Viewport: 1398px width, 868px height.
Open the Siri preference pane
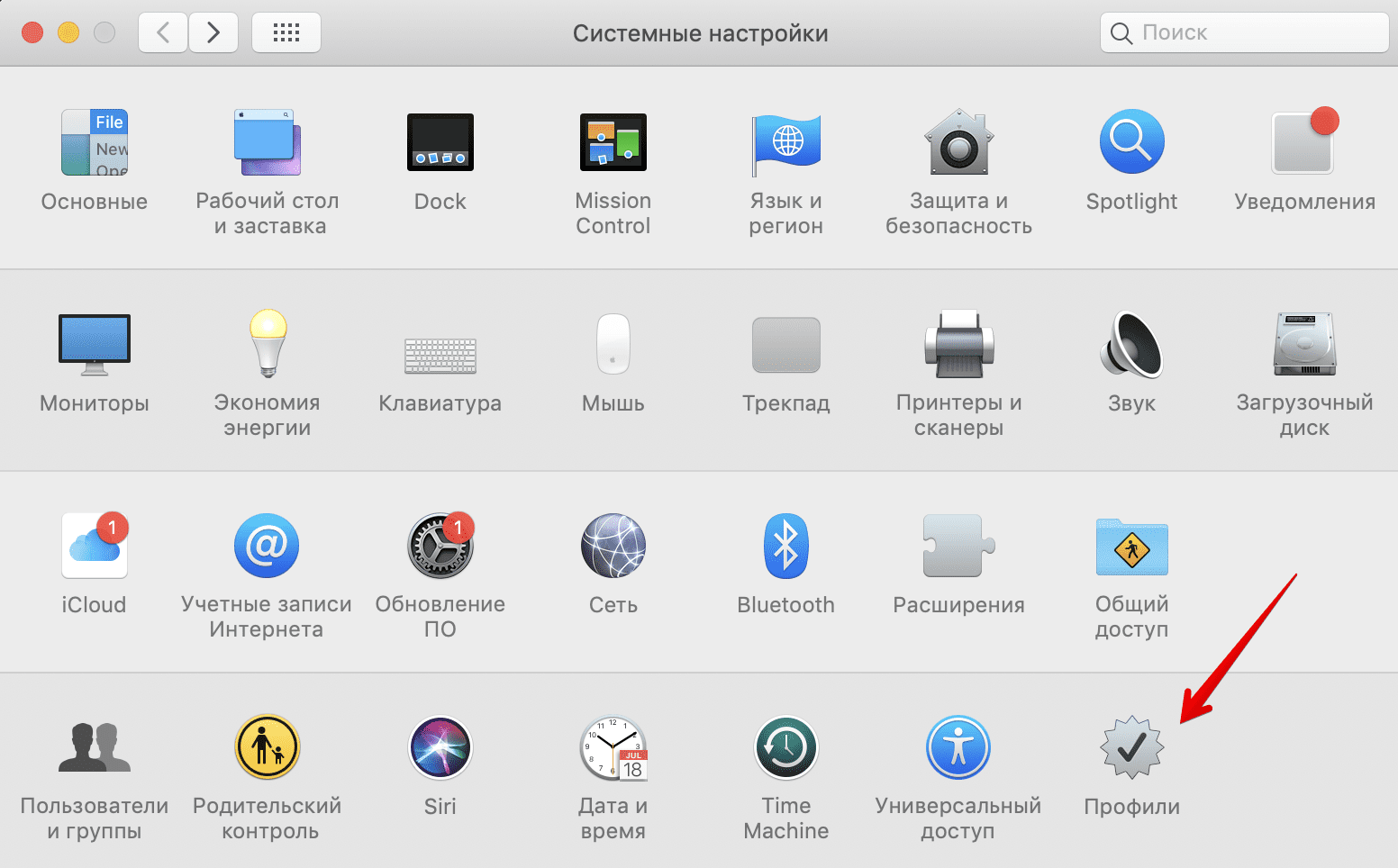coord(440,748)
